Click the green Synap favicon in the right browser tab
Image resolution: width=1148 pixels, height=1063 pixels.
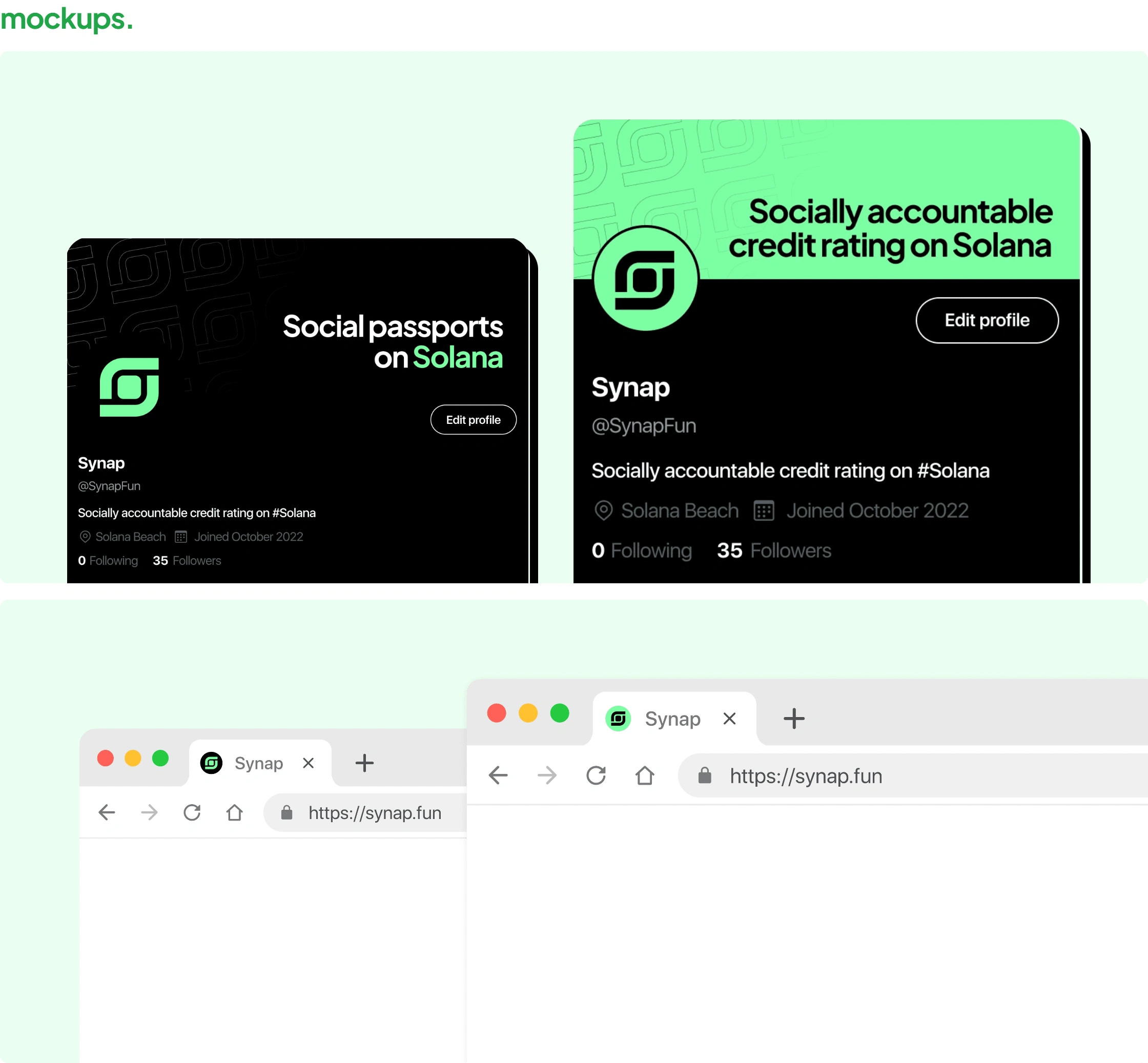[618, 719]
